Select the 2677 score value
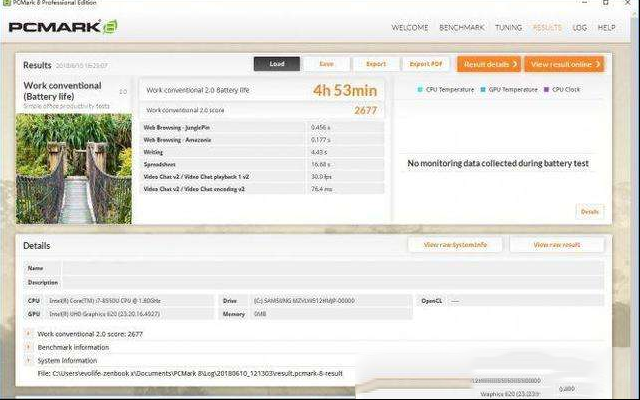640x400 pixels. click(366, 110)
